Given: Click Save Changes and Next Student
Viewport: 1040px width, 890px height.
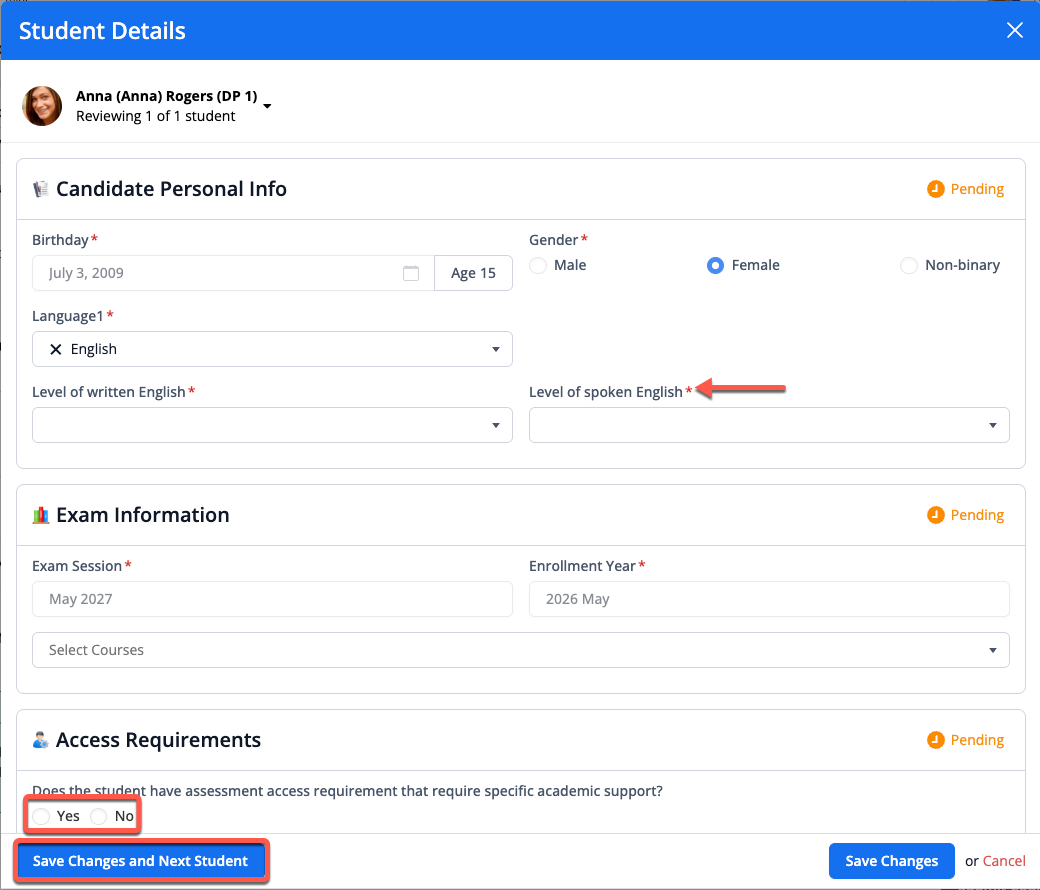Looking at the screenshot, I should click(140, 861).
